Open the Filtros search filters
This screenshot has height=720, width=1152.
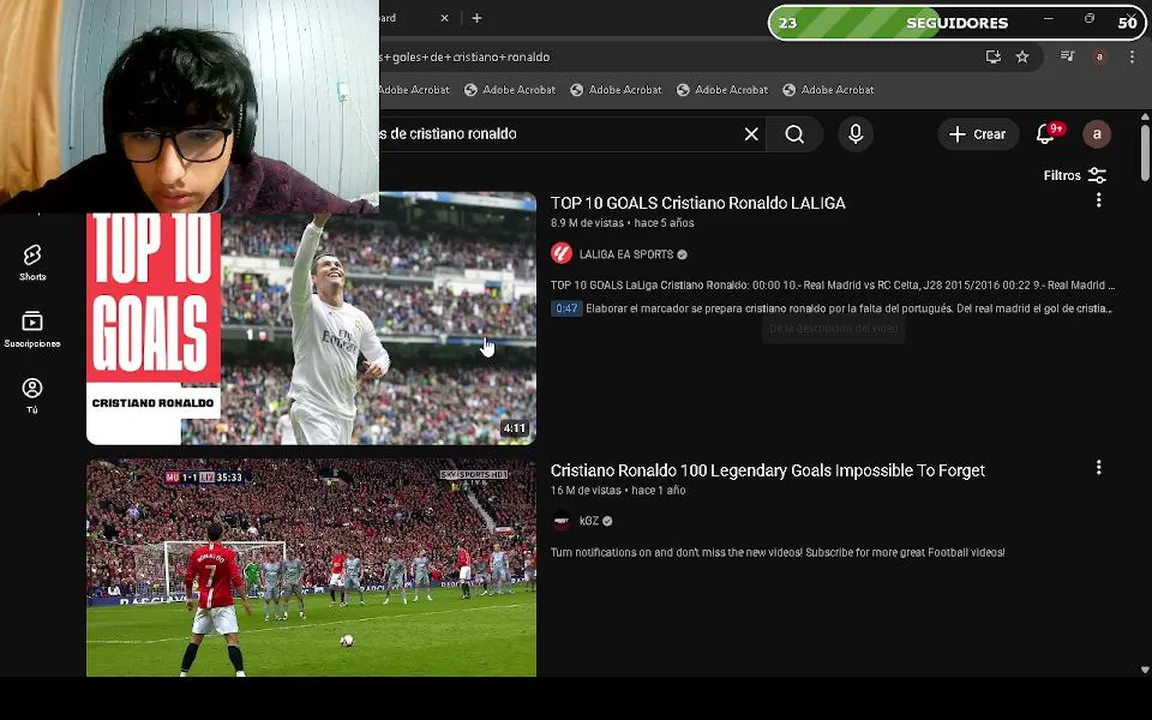tap(1075, 176)
